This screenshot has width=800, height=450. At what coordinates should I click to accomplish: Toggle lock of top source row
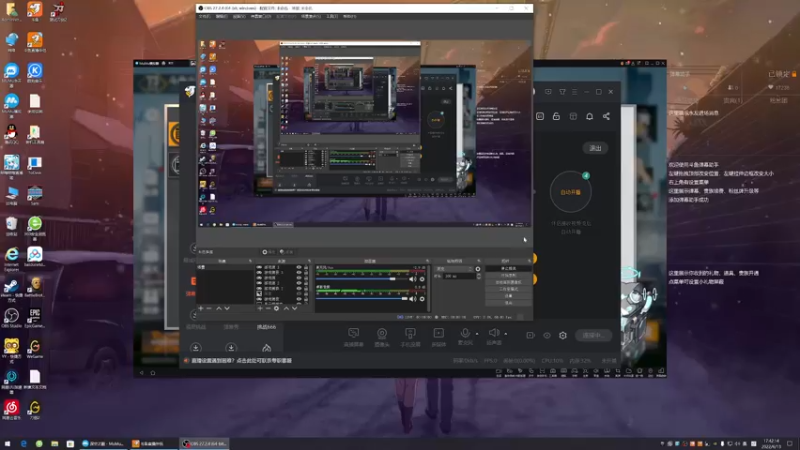point(306,267)
